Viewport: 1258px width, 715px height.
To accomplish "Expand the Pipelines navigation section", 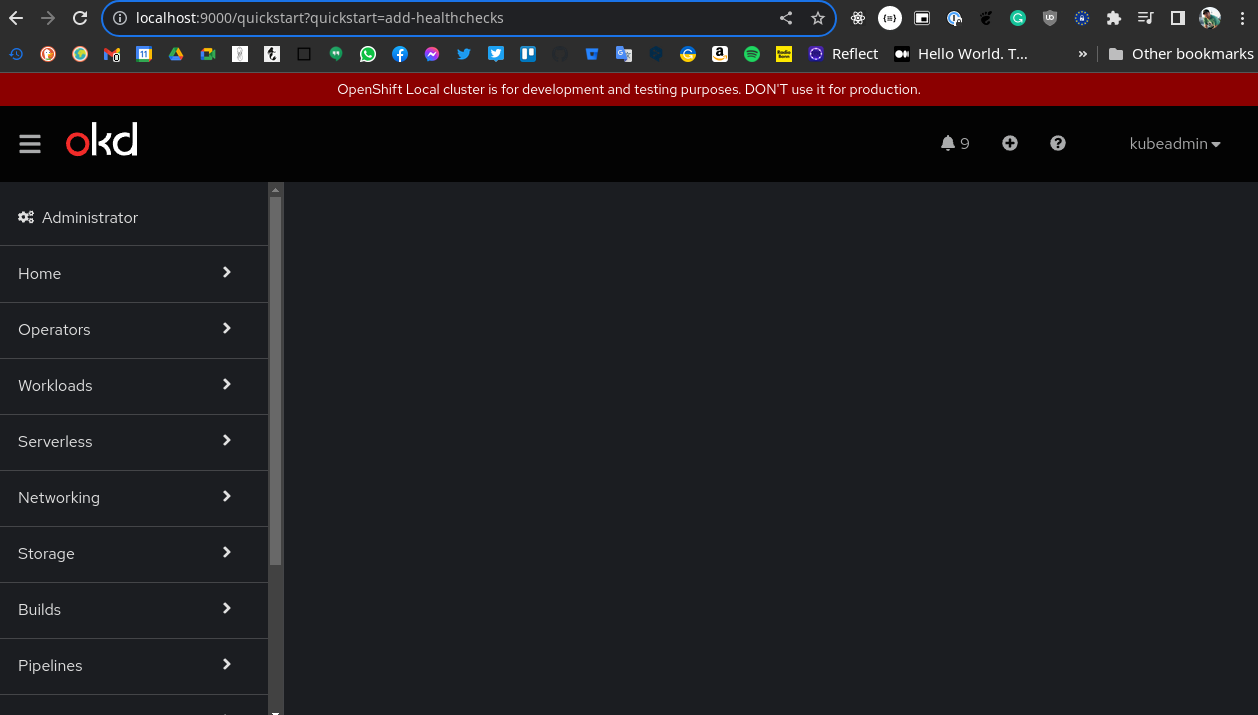I will 134,665.
